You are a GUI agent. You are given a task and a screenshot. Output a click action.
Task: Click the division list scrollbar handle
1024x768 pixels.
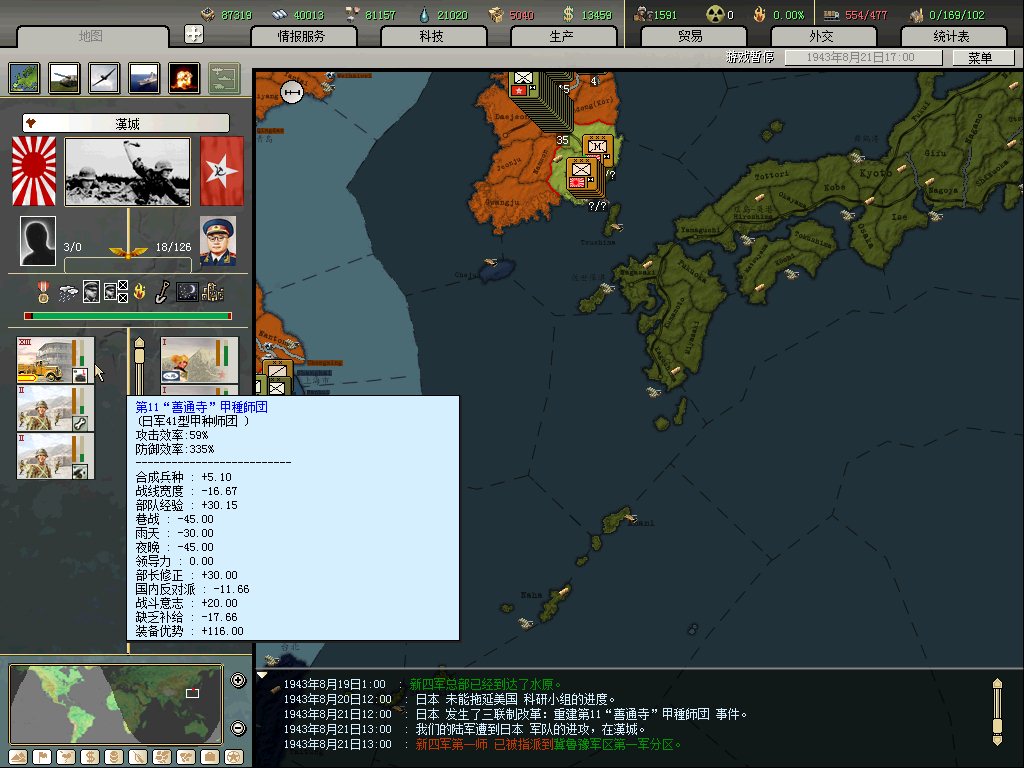point(138,357)
